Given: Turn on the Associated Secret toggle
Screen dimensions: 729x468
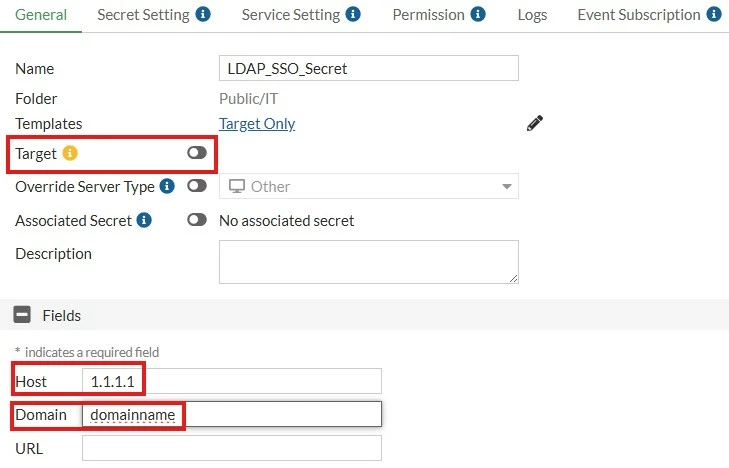Looking at the screenshot, I should click(x=197, y=219).
